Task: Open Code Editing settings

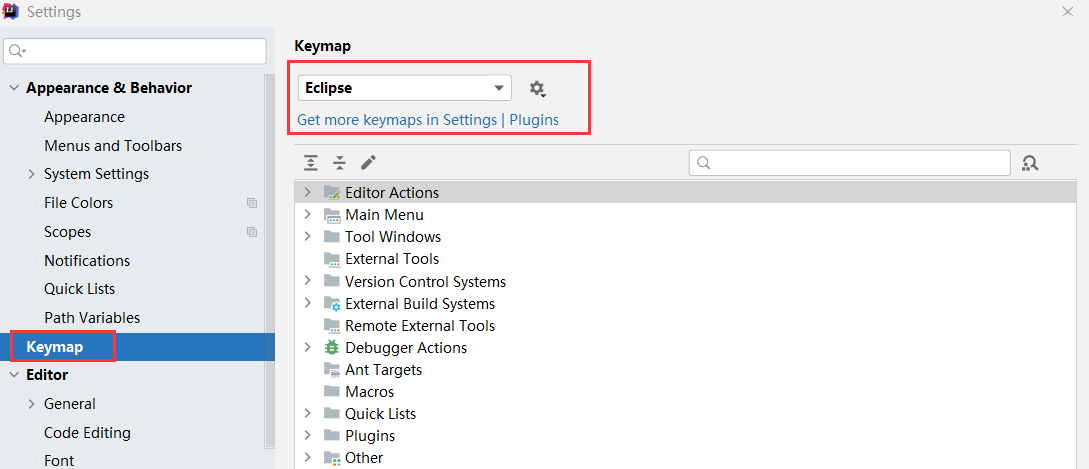Action: click(87, 433)
